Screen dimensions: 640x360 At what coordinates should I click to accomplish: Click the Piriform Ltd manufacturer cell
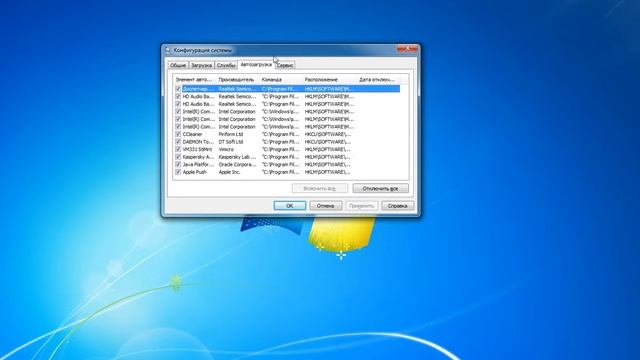coord(231,134)
